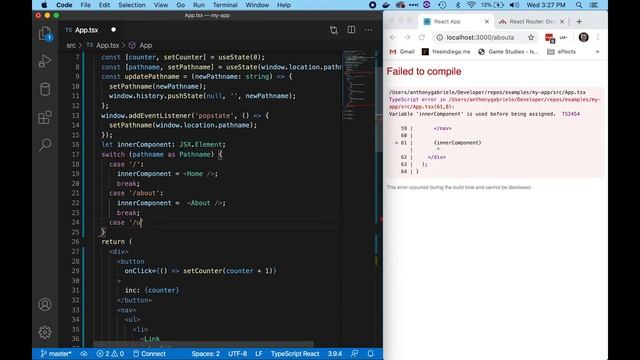Open the File menu
This screenshot has width=640, height=360.
pos(86,5)
